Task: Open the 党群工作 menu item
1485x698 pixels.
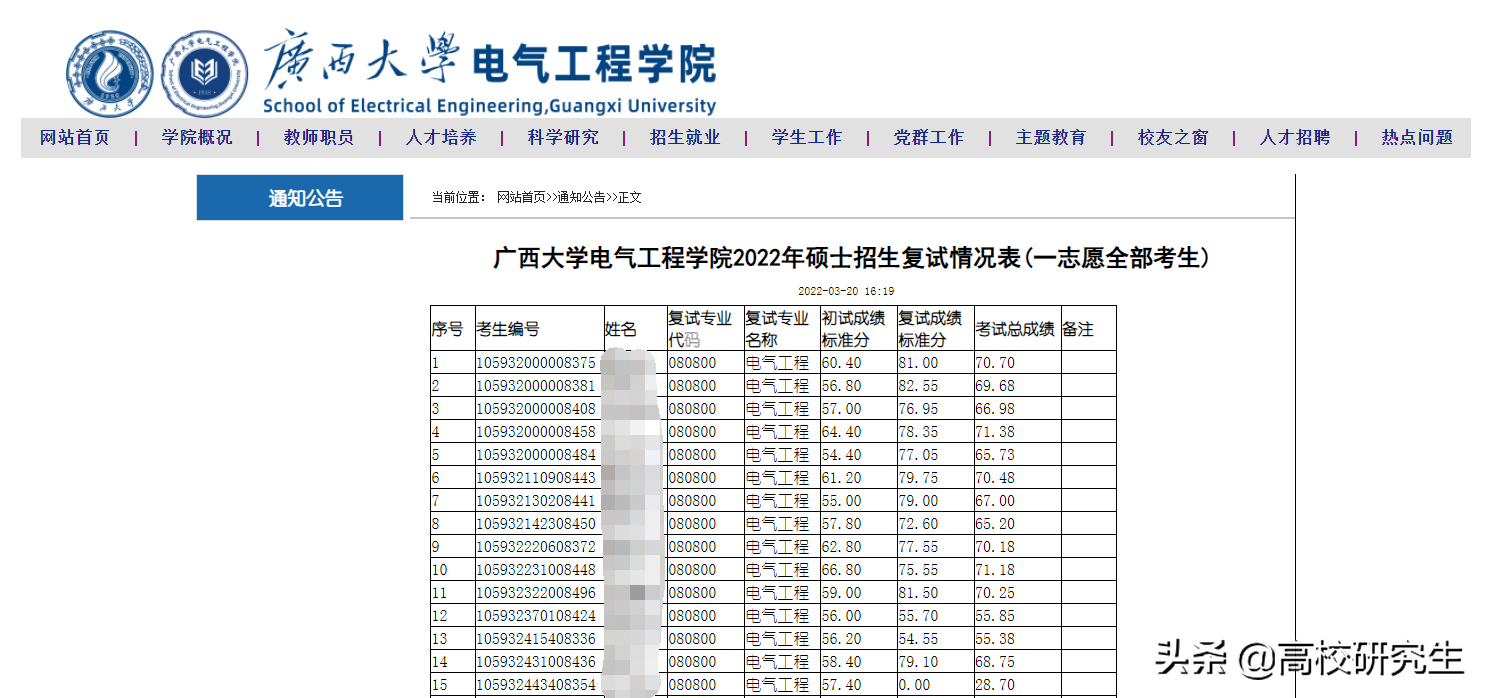Action: tap(928, 137)
